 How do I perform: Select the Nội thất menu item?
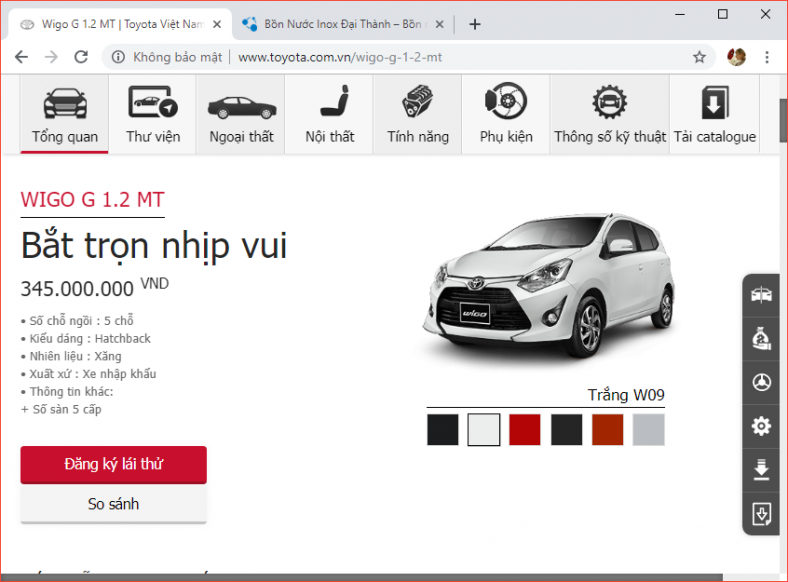(x=329, y=115)
